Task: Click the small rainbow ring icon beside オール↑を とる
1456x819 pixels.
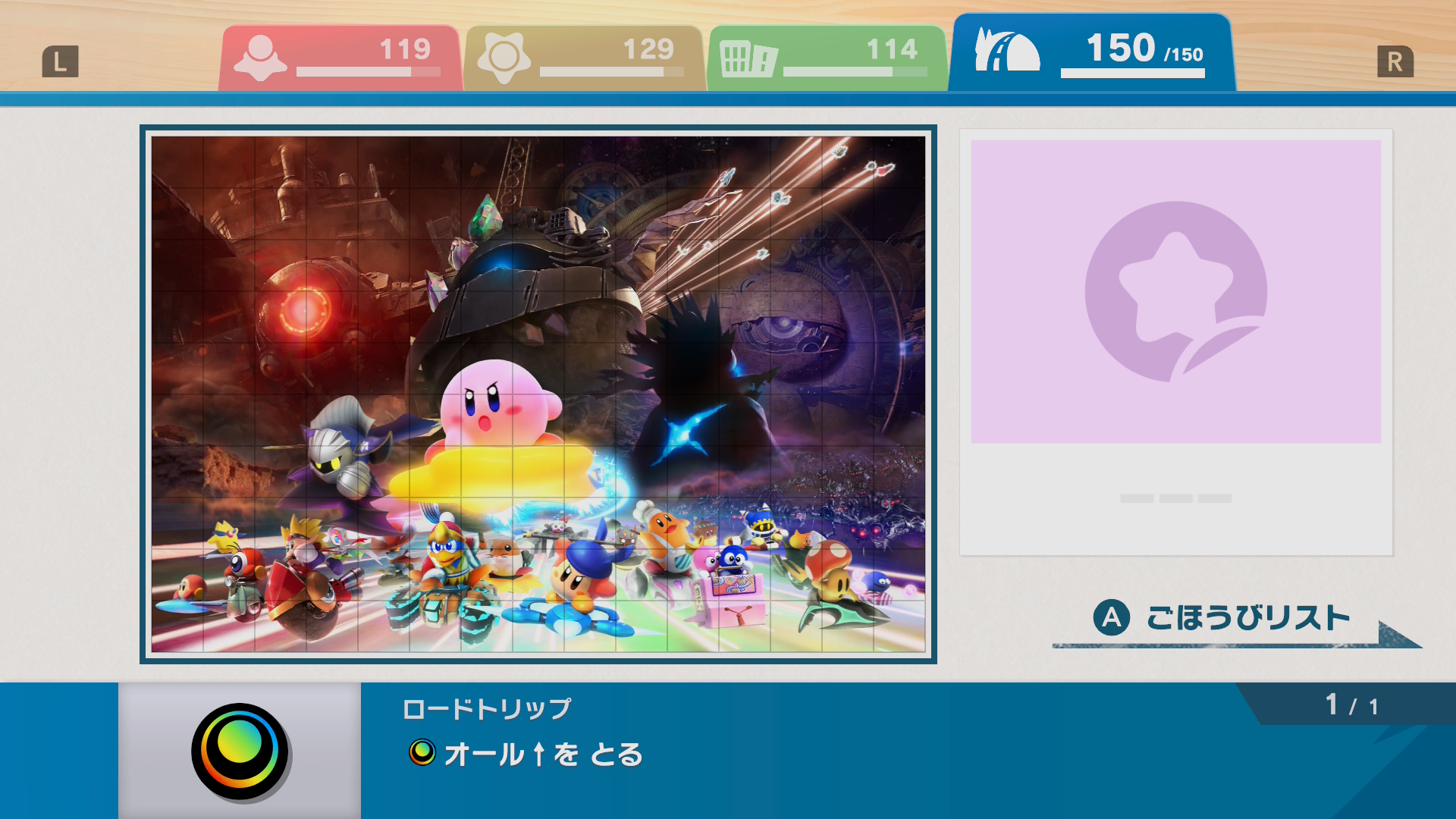Action: click(x=422, y=752)
